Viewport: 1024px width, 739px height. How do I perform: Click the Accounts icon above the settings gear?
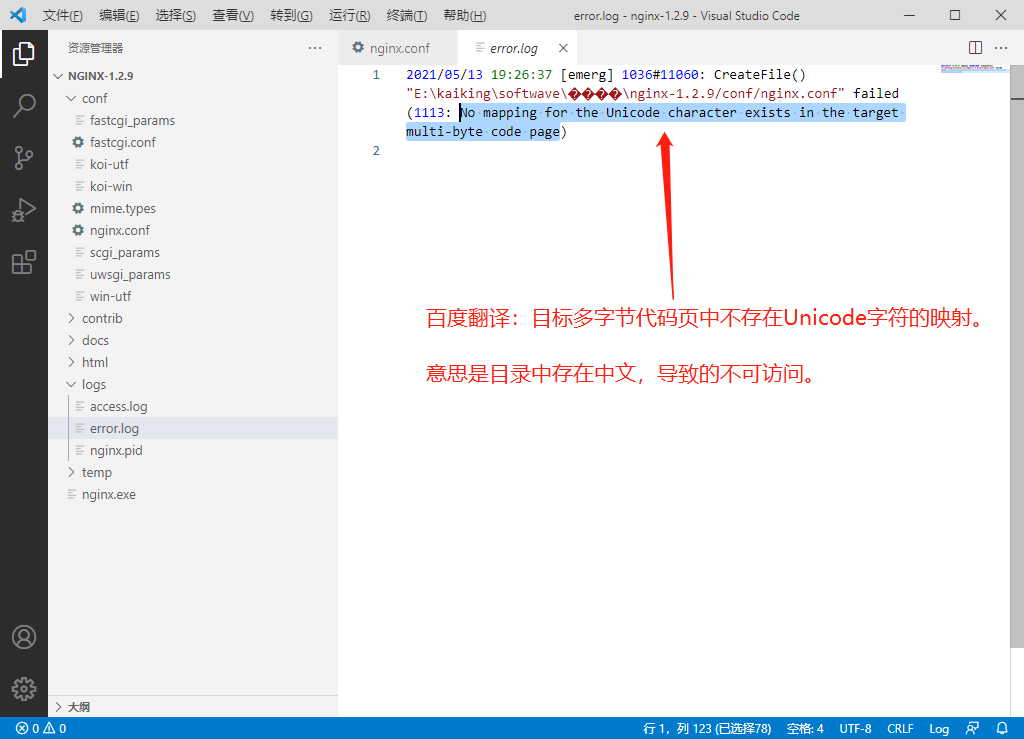pos(25,636)
